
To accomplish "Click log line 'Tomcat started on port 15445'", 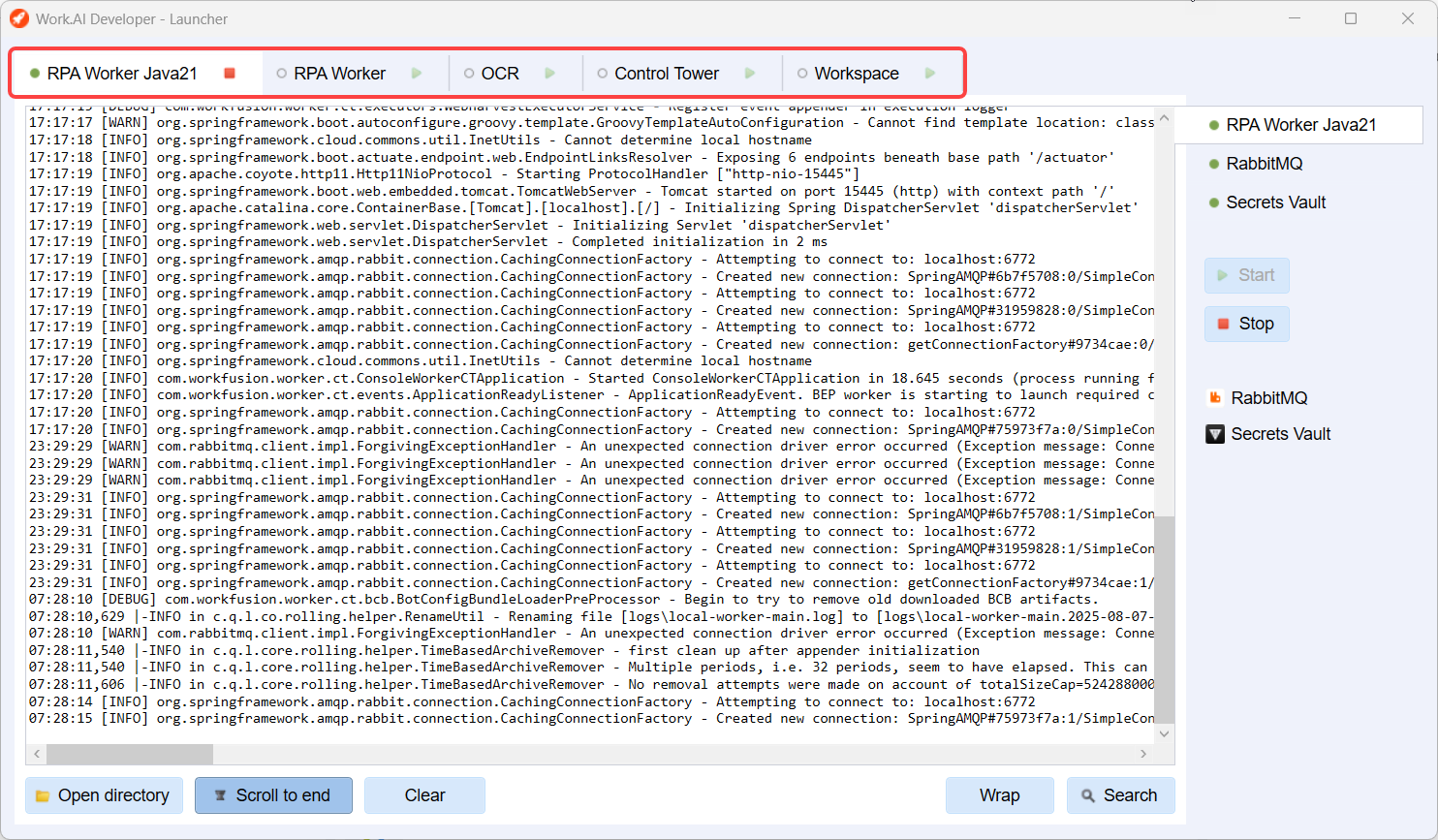I will pos(572,191).
